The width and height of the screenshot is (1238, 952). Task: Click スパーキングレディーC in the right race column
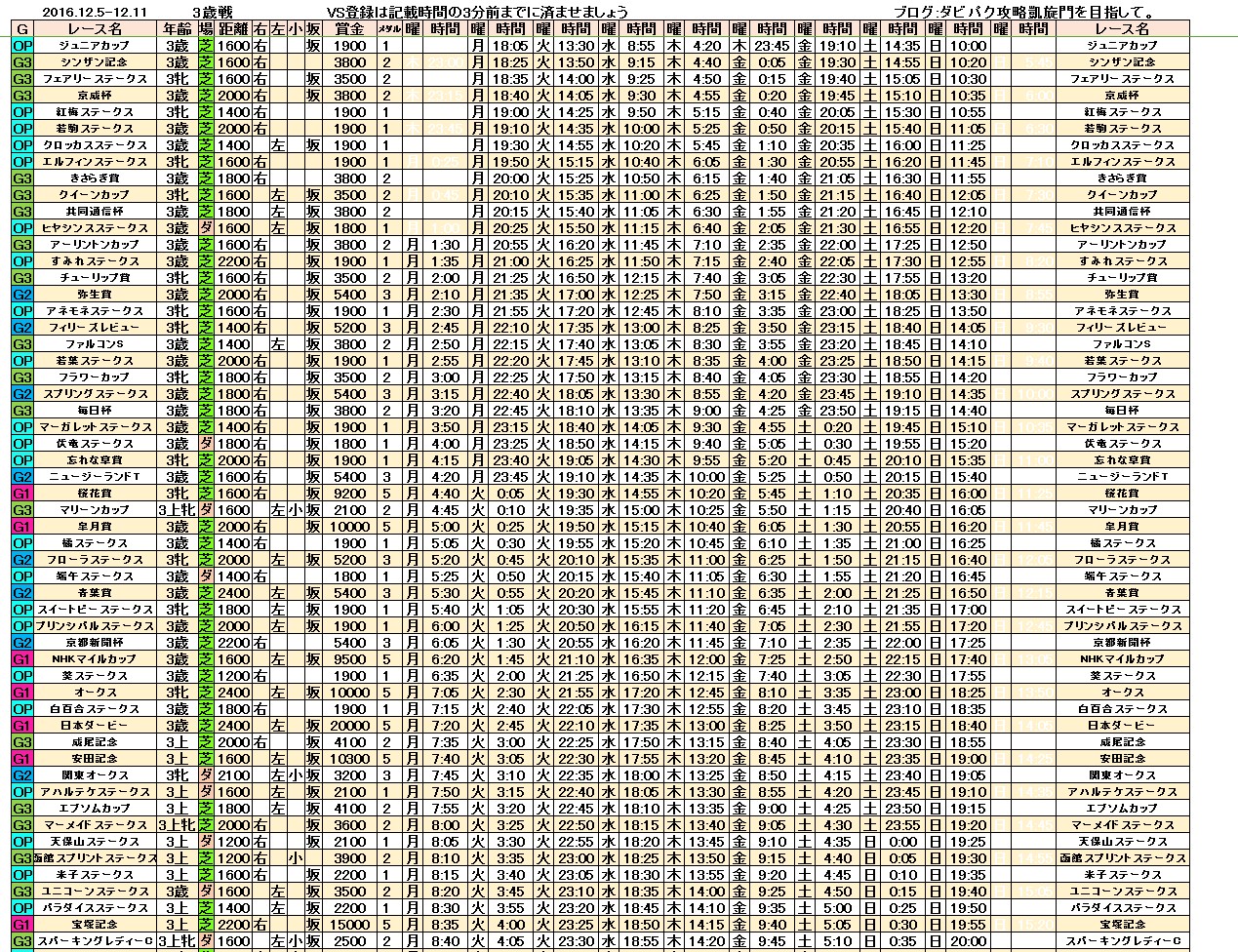(1122, 941)
